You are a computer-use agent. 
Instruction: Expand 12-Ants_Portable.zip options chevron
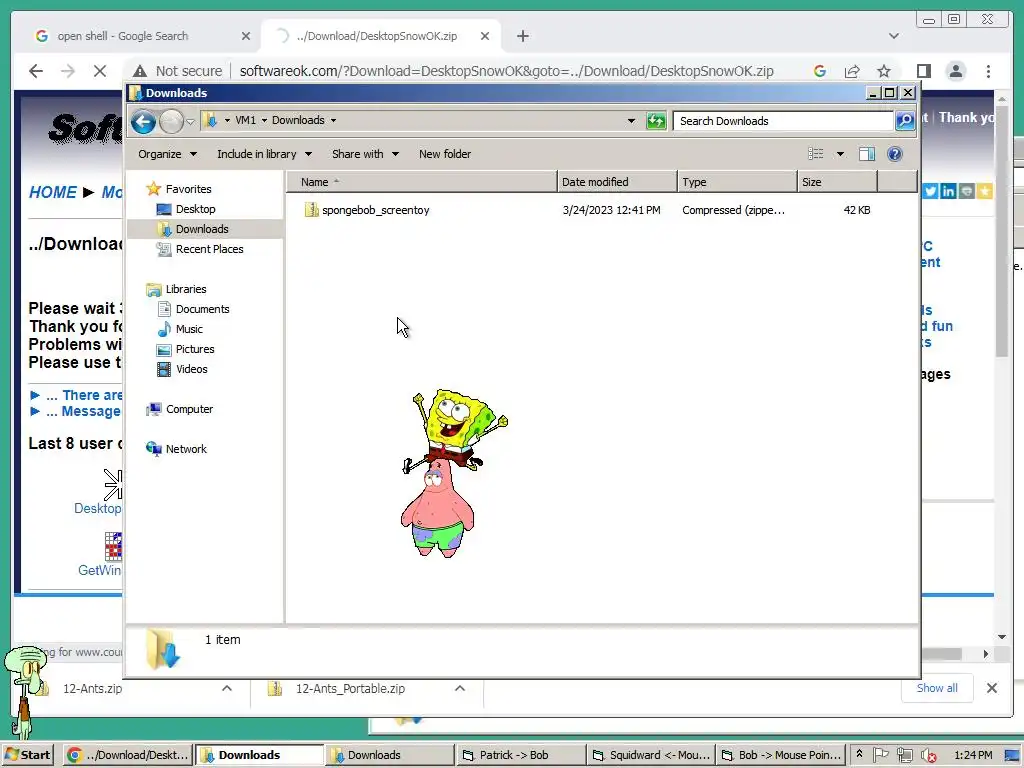click(x=460, y=688)
